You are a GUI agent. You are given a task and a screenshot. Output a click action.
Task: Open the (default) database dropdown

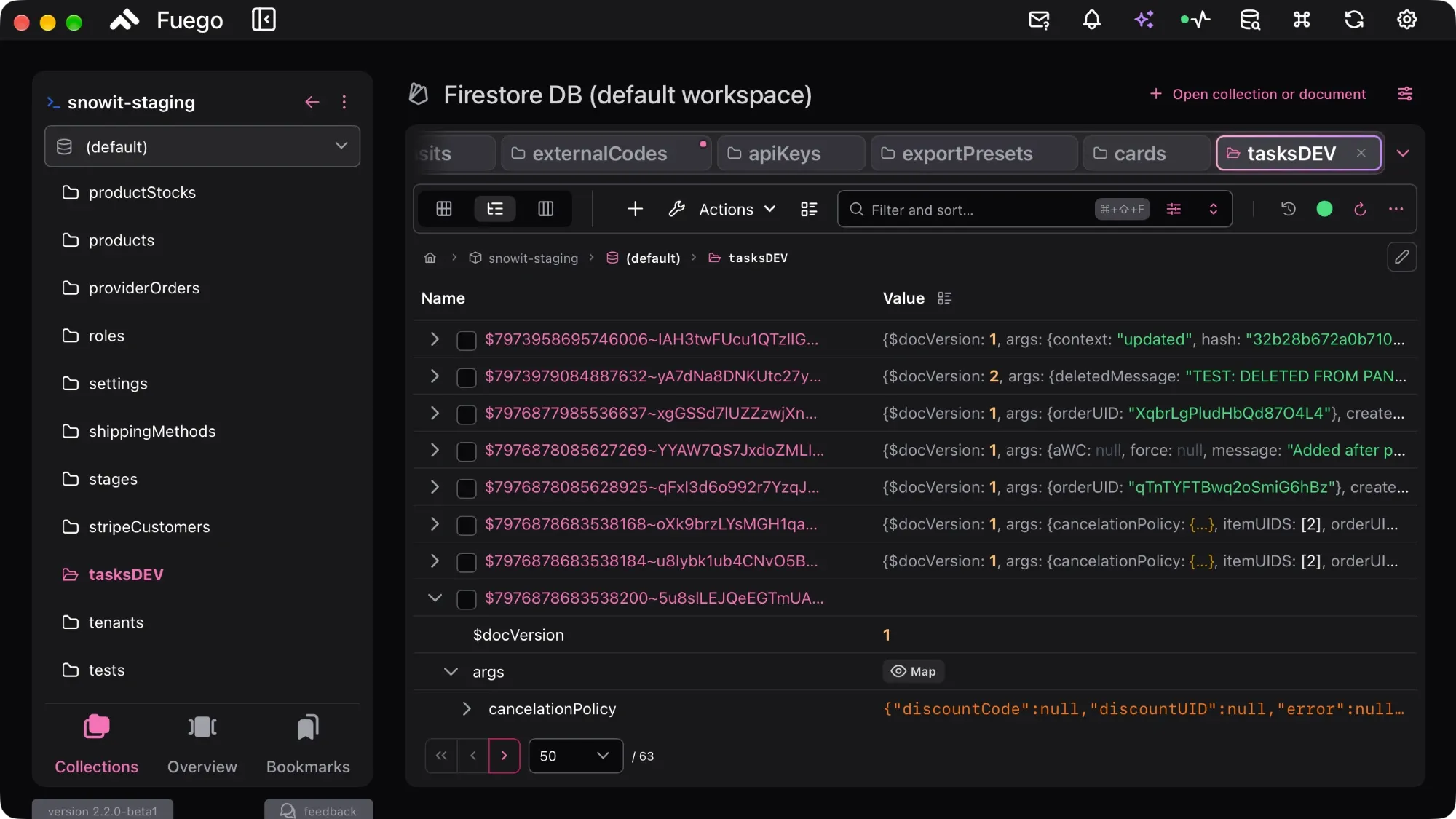(202, 146)
